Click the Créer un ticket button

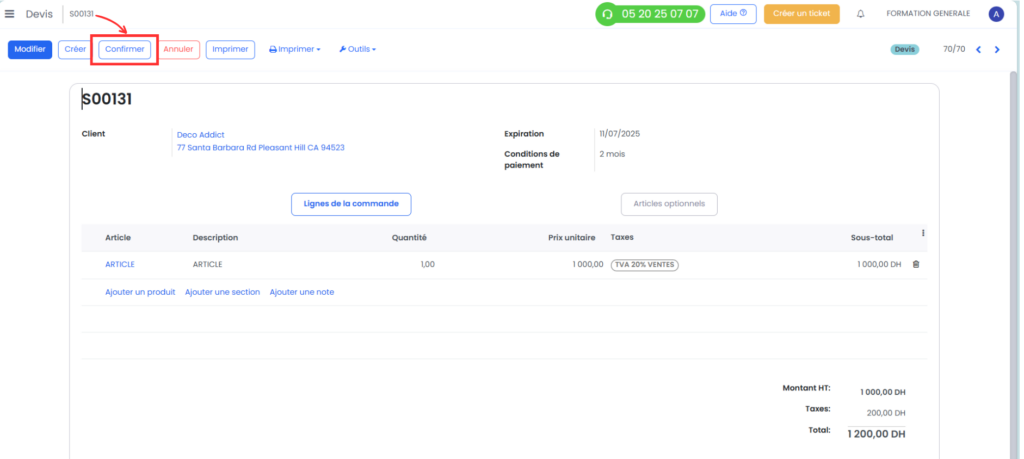pos(801,14)
